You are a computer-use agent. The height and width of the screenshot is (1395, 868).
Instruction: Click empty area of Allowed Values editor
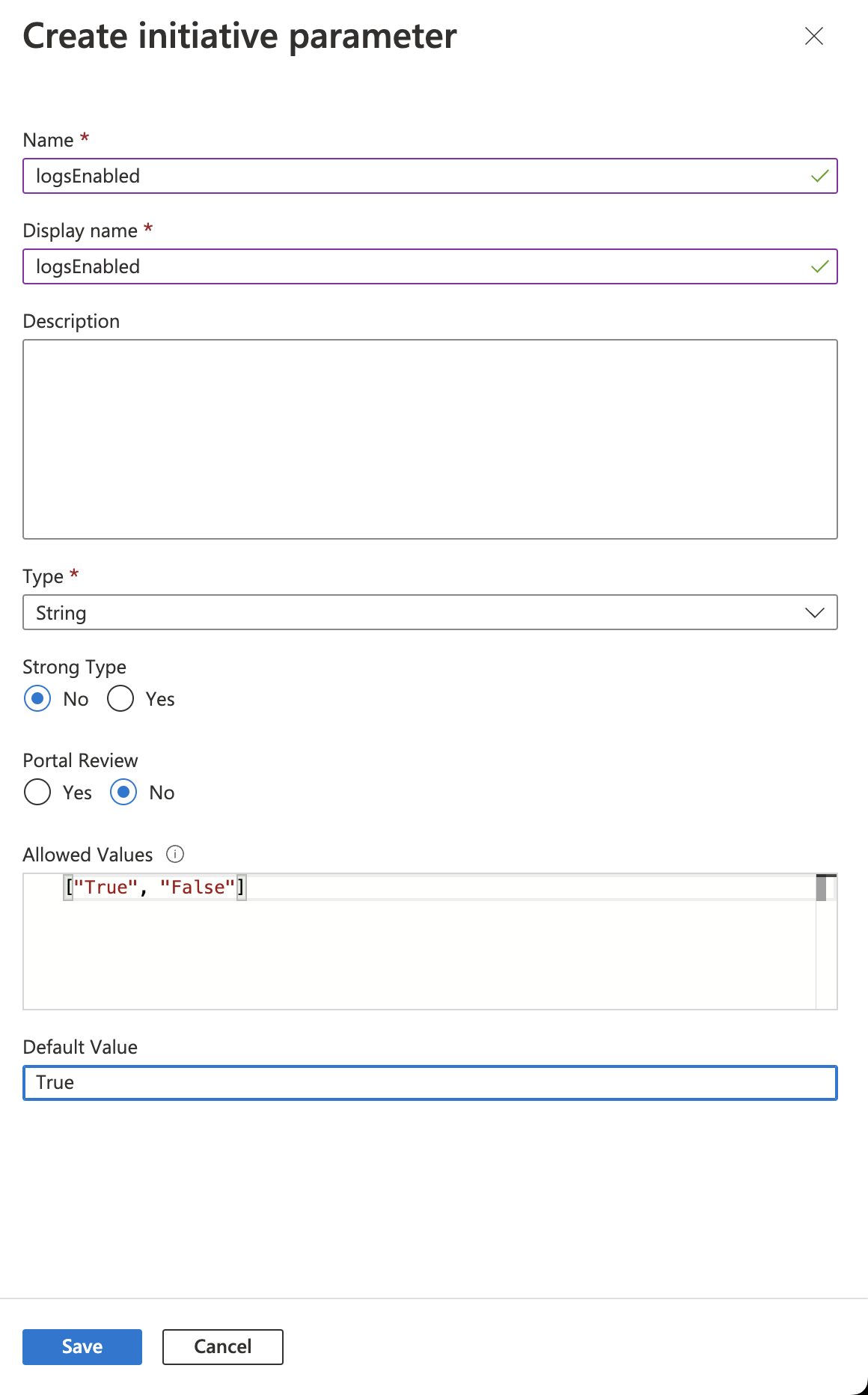tap(419, 958)
